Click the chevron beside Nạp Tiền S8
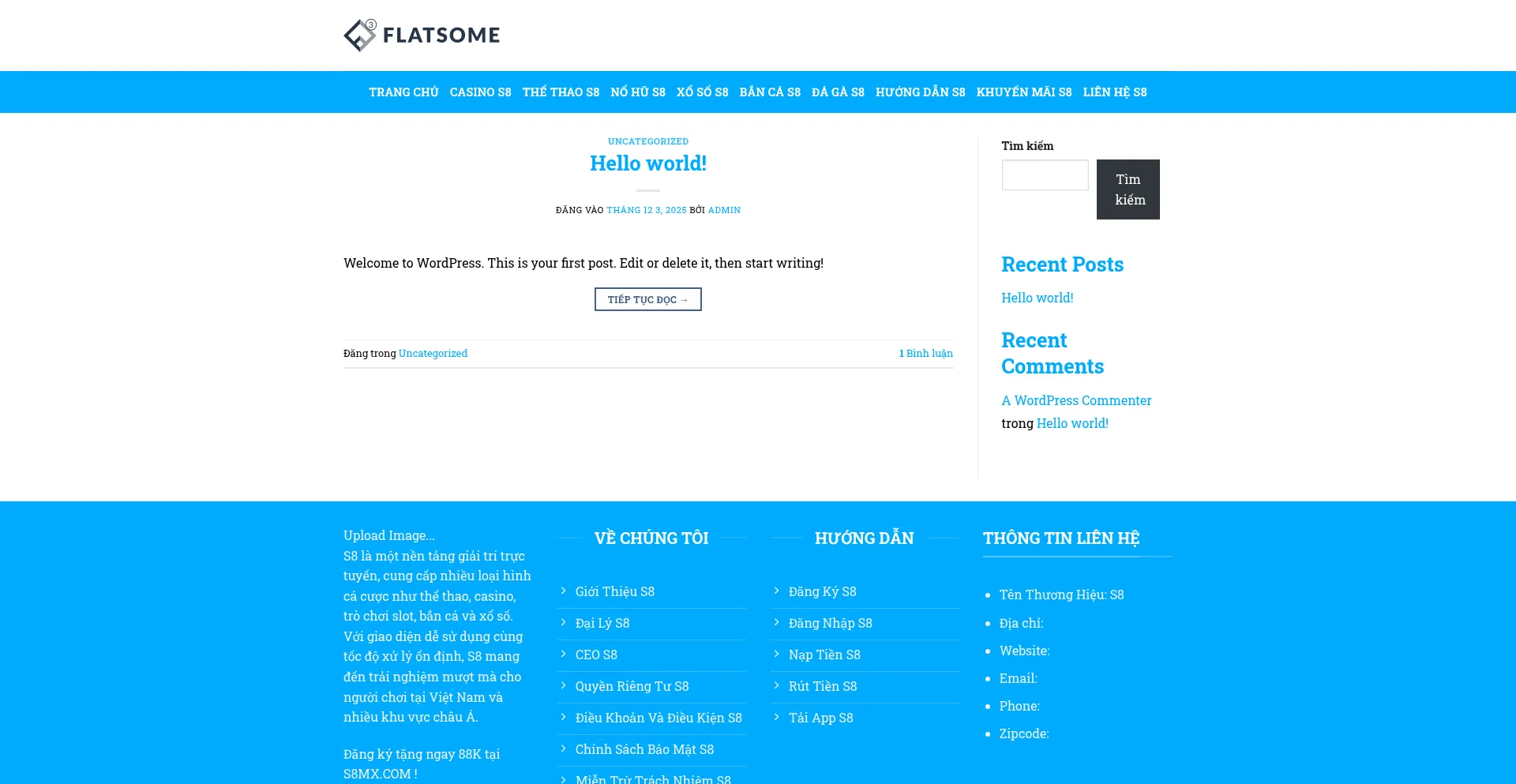 pyautogui.click(x=776, y=654)
